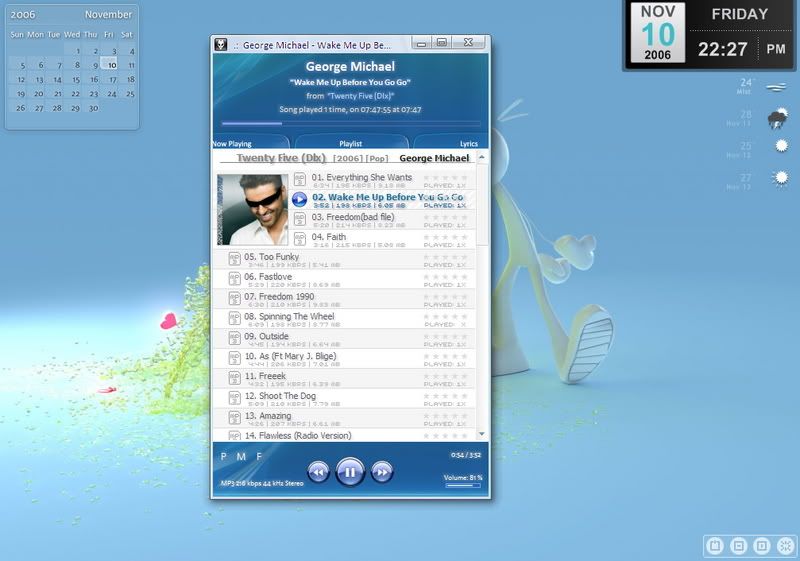Screen dimensions: 800x561
Task: Click the file icon beside 13. Amazing
Action: [x=234, y=418]
